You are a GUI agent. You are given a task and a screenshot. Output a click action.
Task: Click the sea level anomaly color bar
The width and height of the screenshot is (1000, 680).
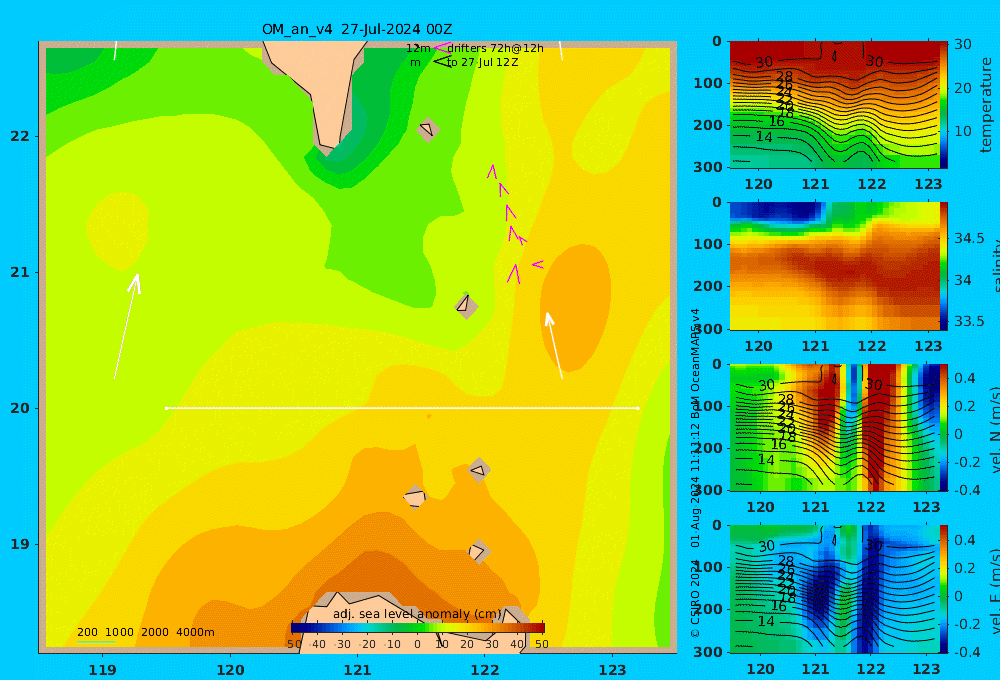418,628
